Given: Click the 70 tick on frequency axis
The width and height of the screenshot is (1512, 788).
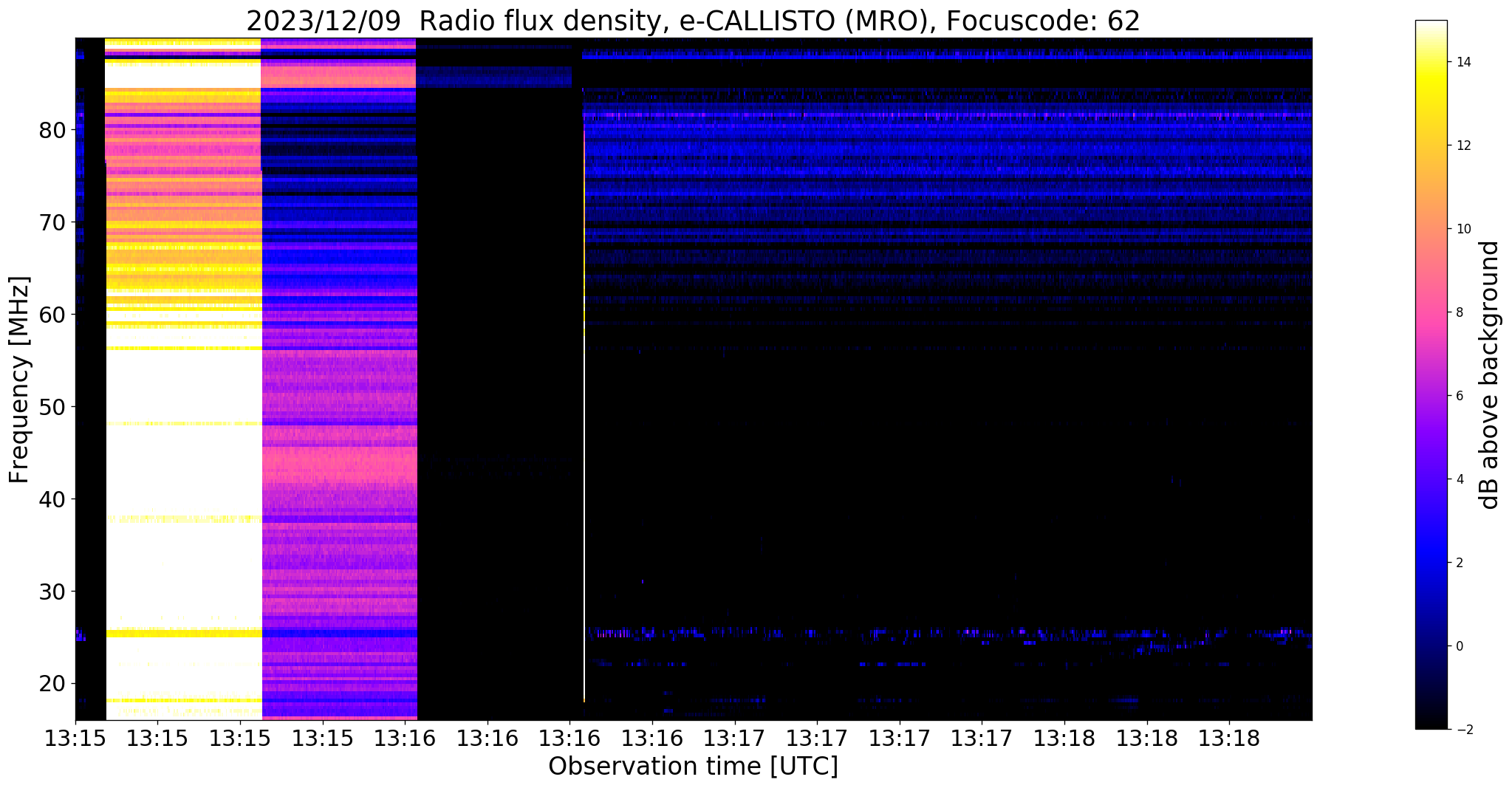Looking at the screenshot, I should click(53, 222).
